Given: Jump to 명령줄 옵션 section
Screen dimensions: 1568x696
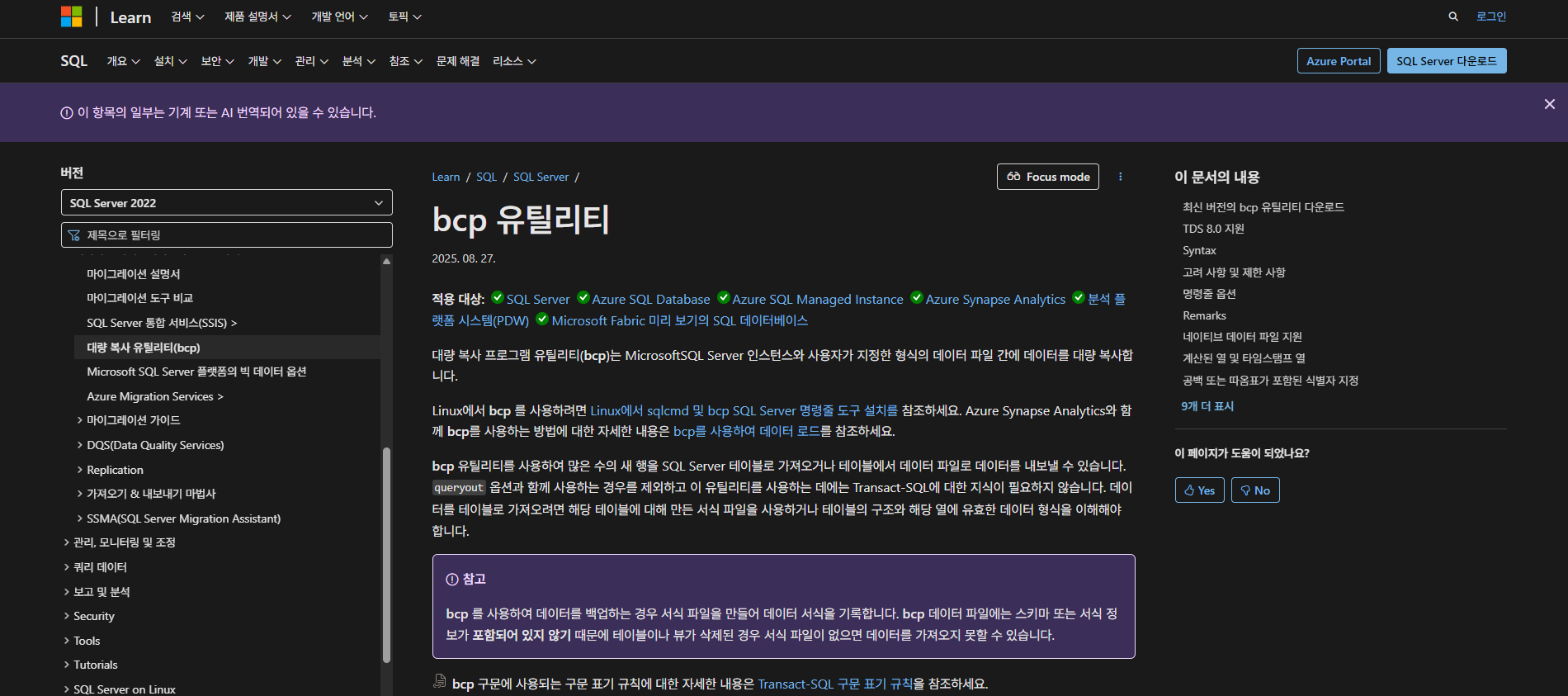Looking at the screenshot, I should (x=1209, y=294).
